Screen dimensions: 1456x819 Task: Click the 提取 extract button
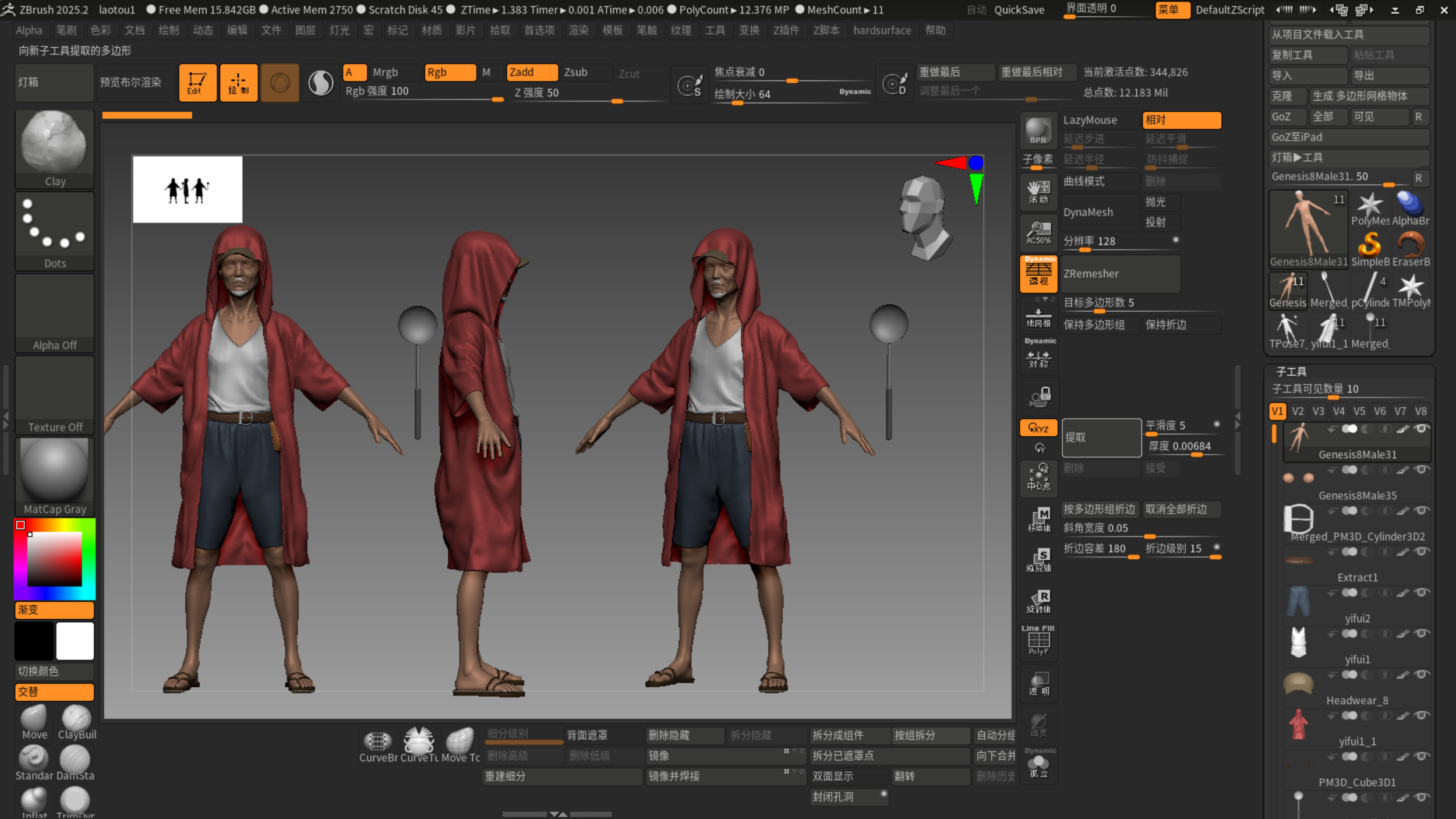tap(1101, 437)
